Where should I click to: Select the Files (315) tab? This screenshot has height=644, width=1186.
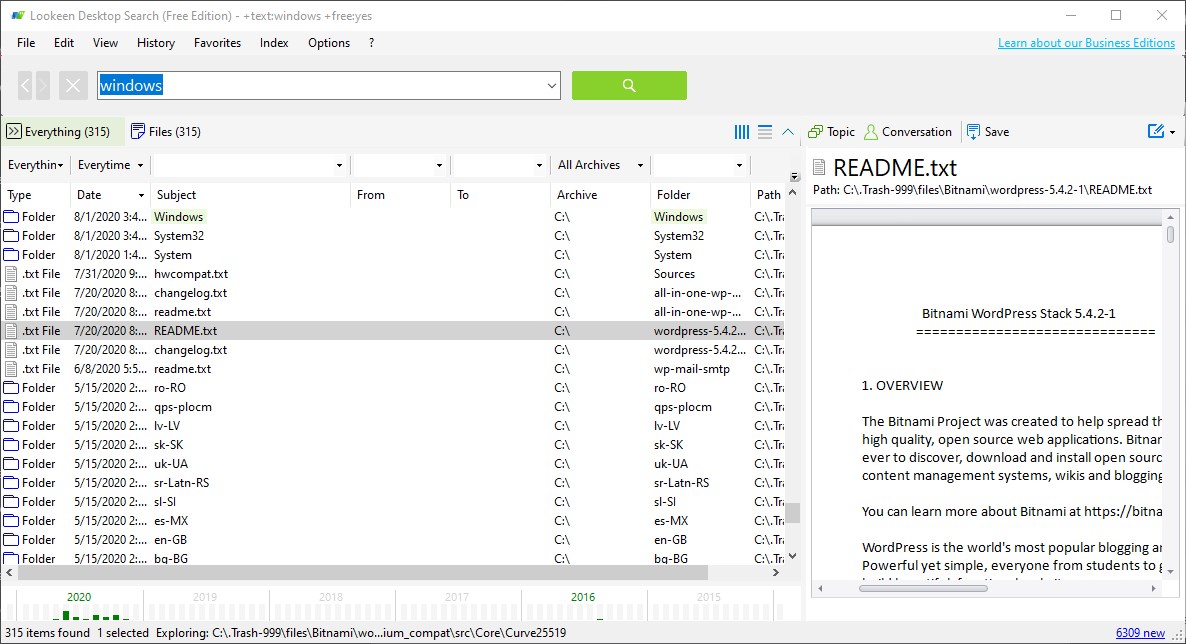166,132
